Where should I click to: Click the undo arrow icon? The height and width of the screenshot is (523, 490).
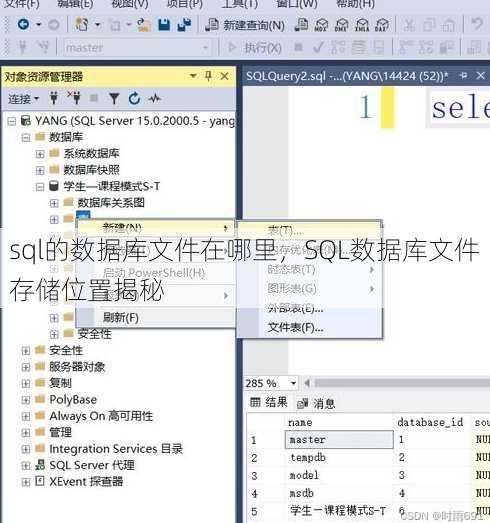click(x=477, y=24)
